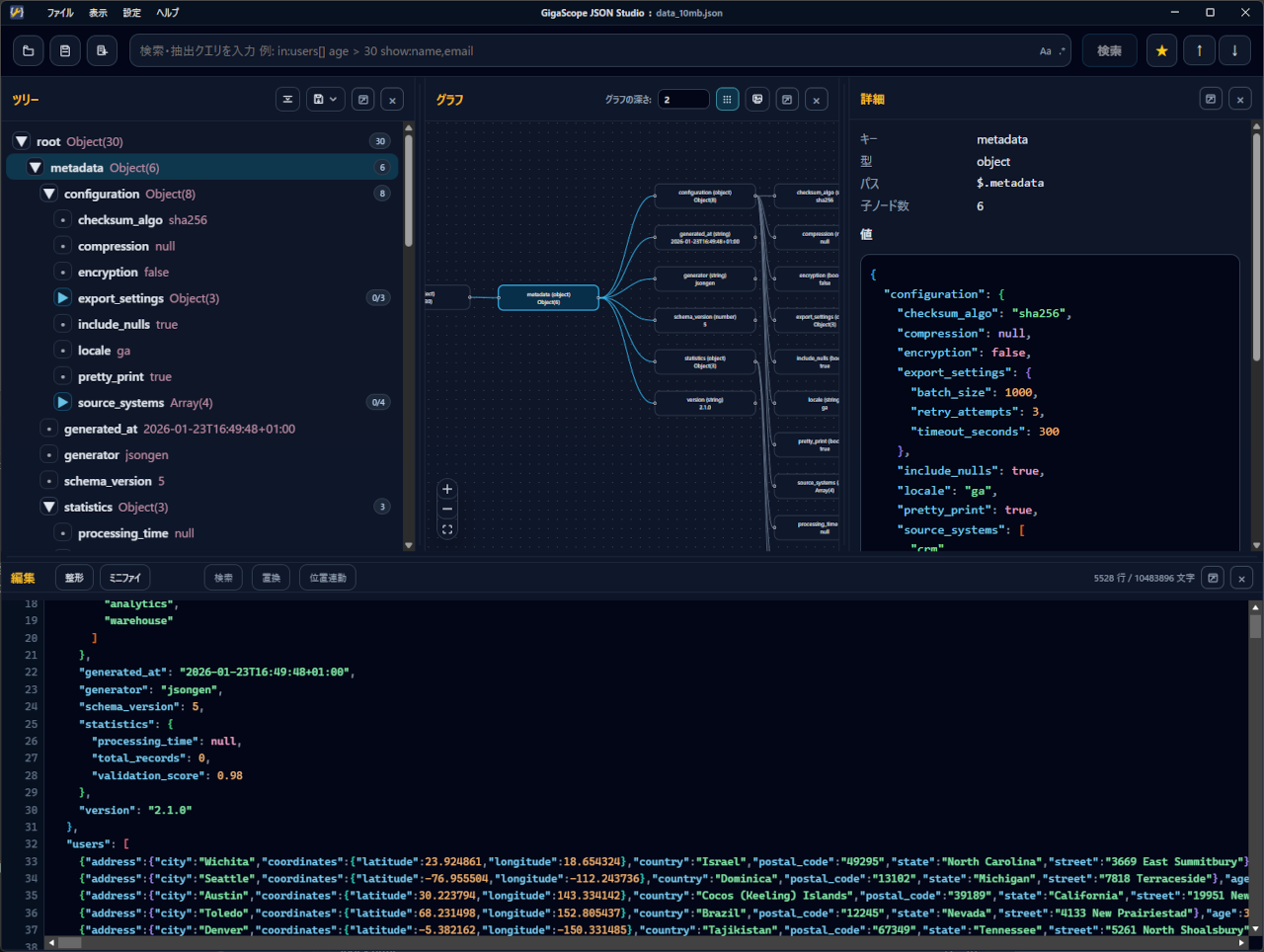Viewport: 1264px width, 952px height.
Task: Jump to next match with down arrow
Action: [x=1234, y=50]
